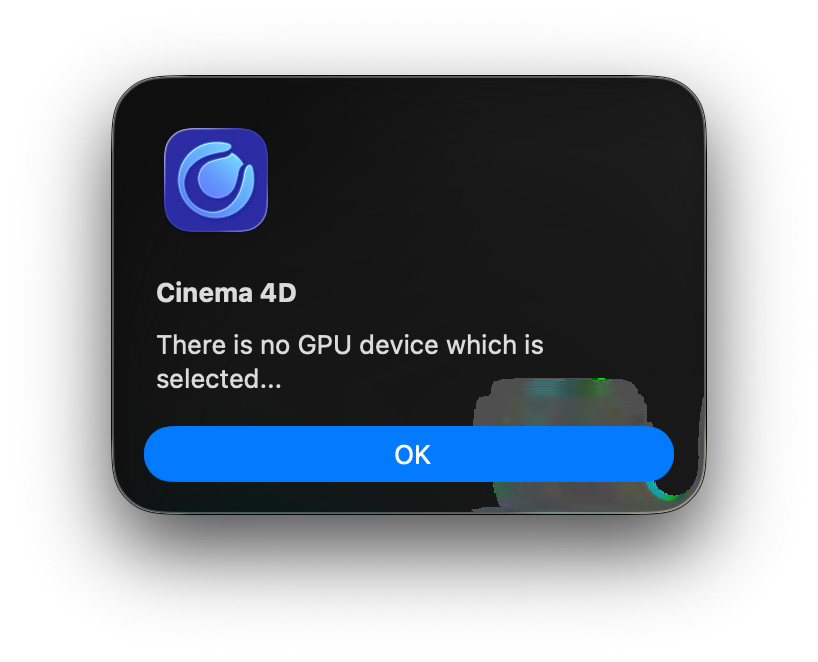Viewport: 818px width, 662px height.
Task: Click the "There is no GPU device" message line
Action: (350, 345)
